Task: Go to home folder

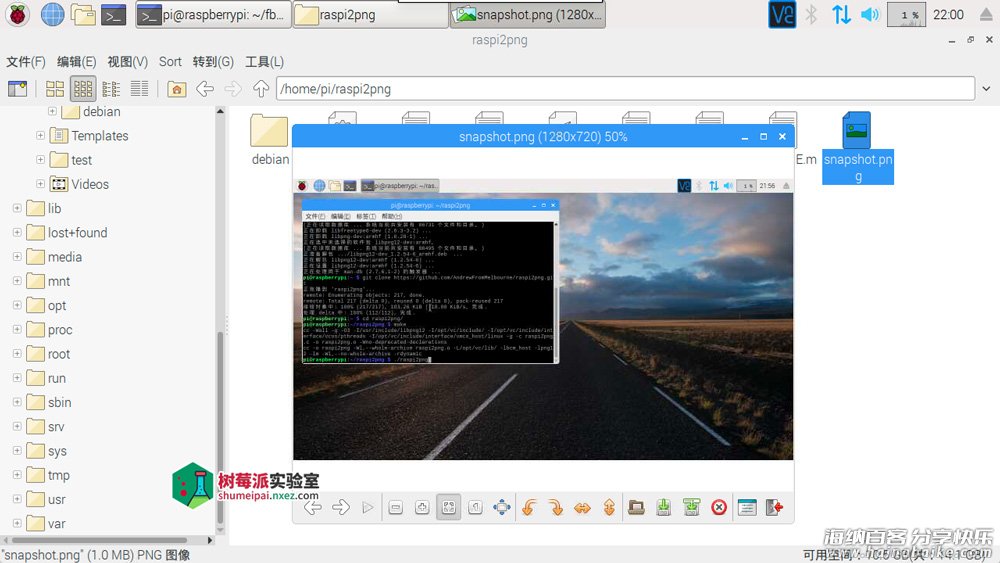Action: coord(177,89)
